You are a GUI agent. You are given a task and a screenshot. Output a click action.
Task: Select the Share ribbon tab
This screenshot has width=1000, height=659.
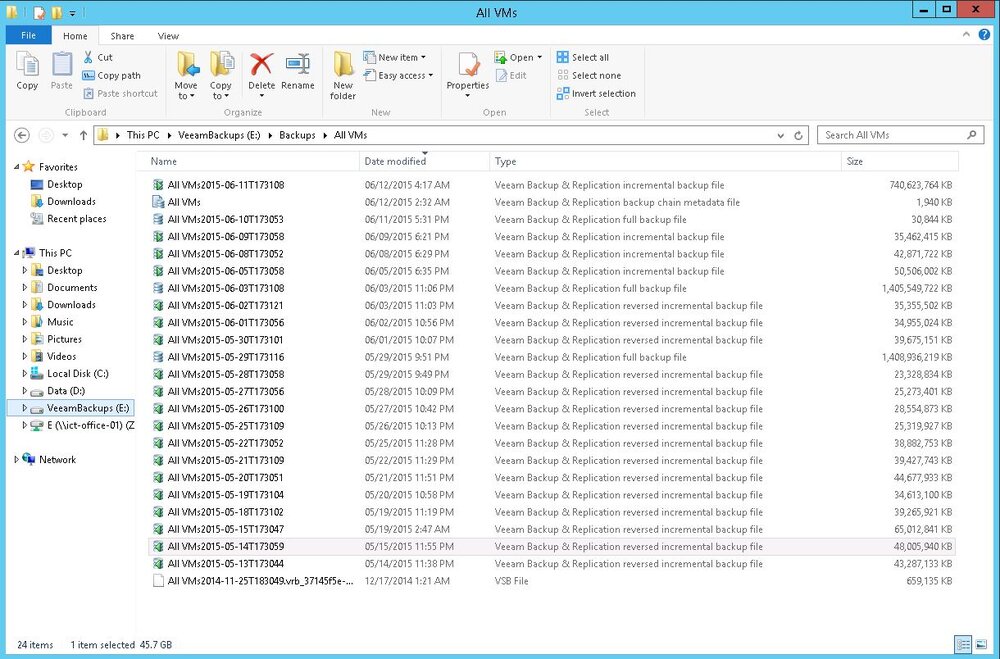(x=122, y=36)
